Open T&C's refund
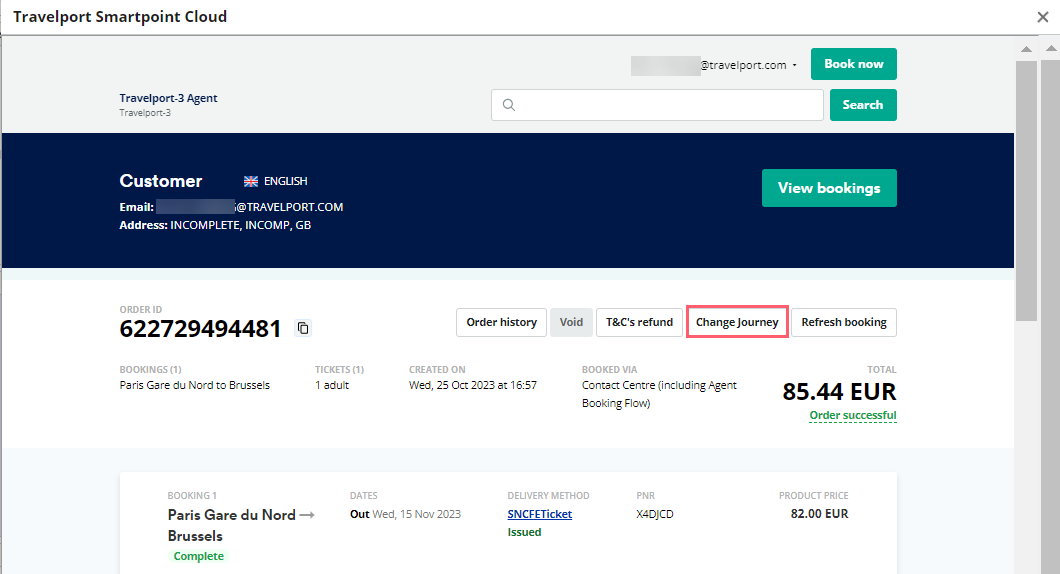Viewport: 1060px width, 574px height. (x=640, y=322)
